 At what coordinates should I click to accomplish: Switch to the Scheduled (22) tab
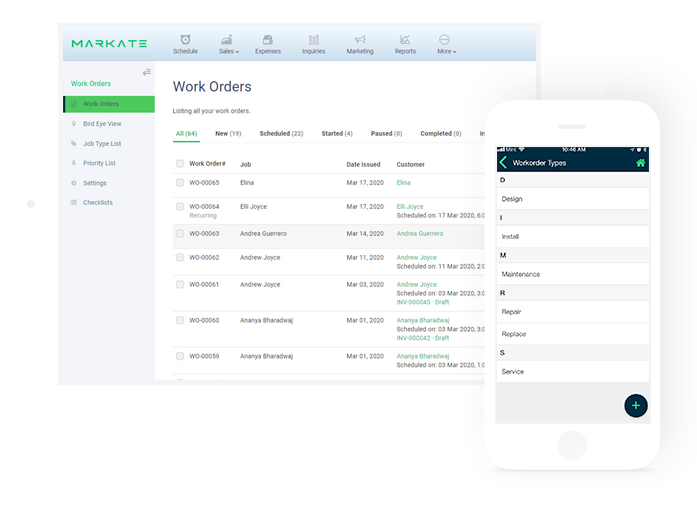(x=281, y=133)
